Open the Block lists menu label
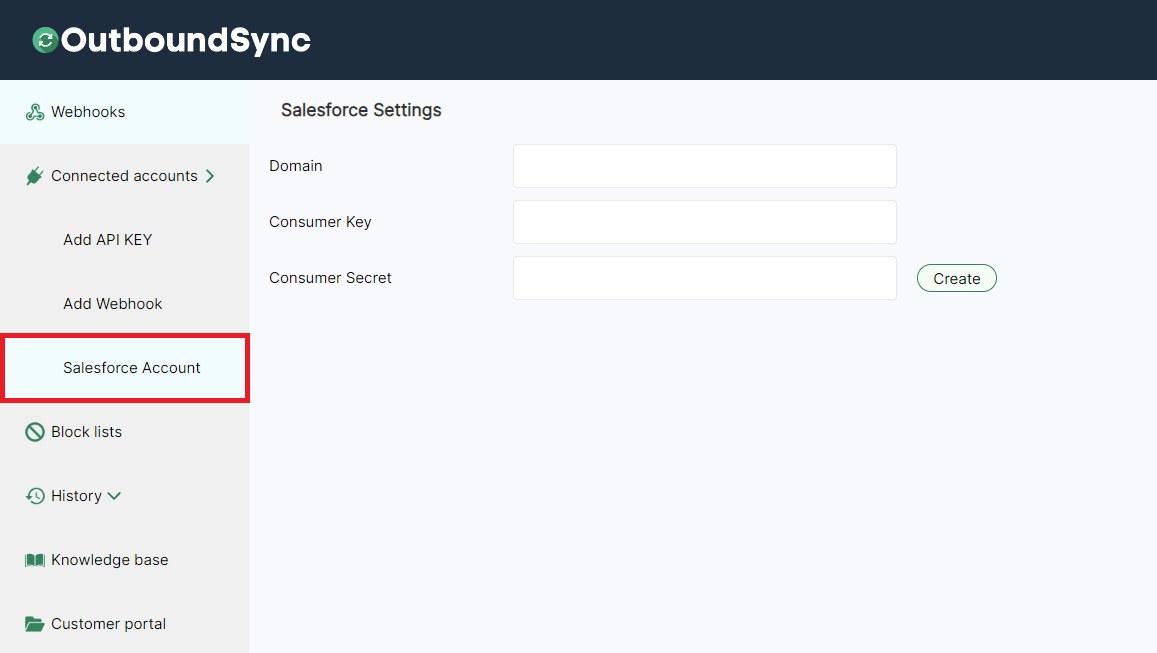Viewport: 1157px width, 653px height. (x=86, y=432)
